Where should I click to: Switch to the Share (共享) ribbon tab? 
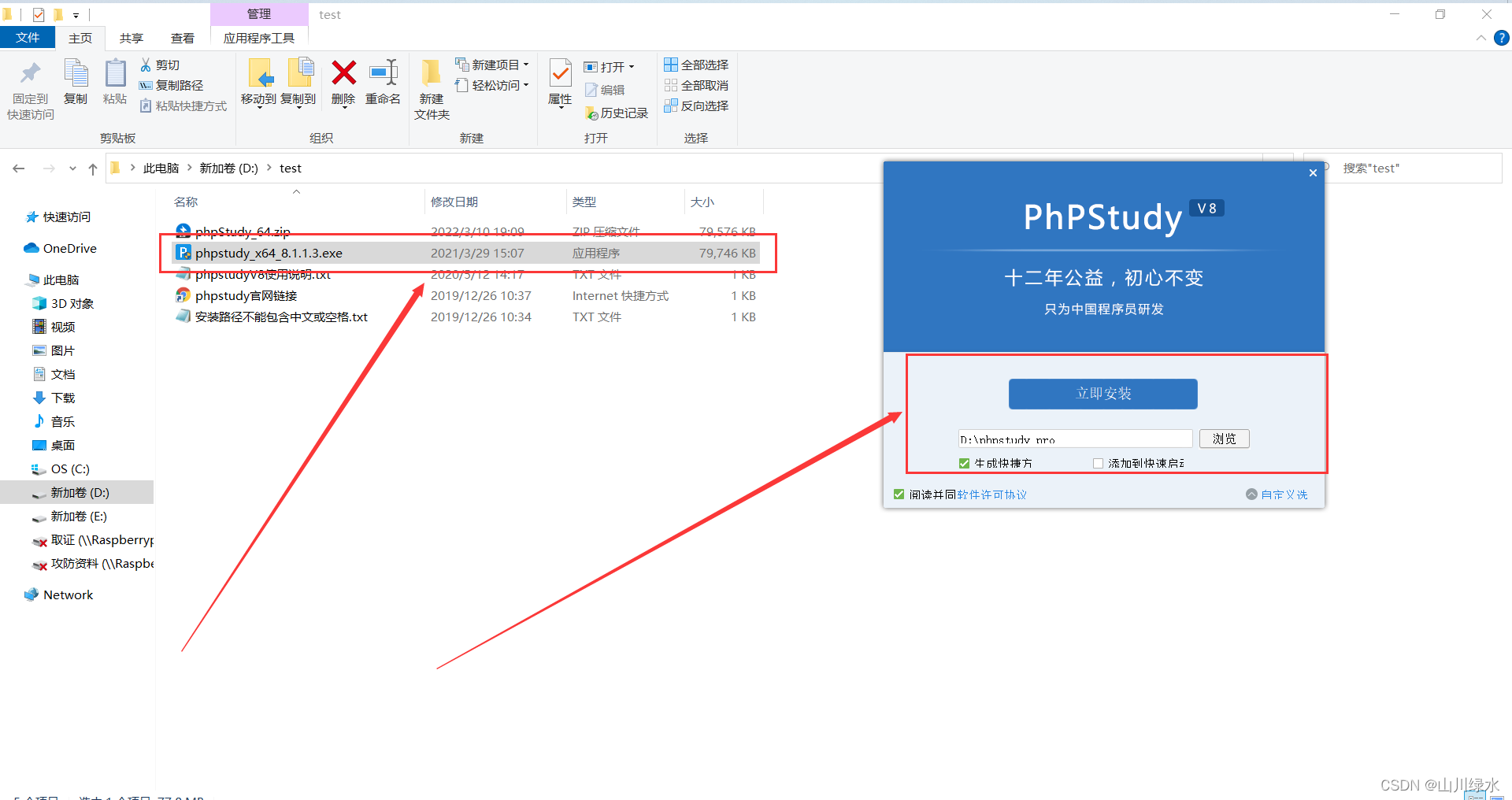(x=132, y=38)
